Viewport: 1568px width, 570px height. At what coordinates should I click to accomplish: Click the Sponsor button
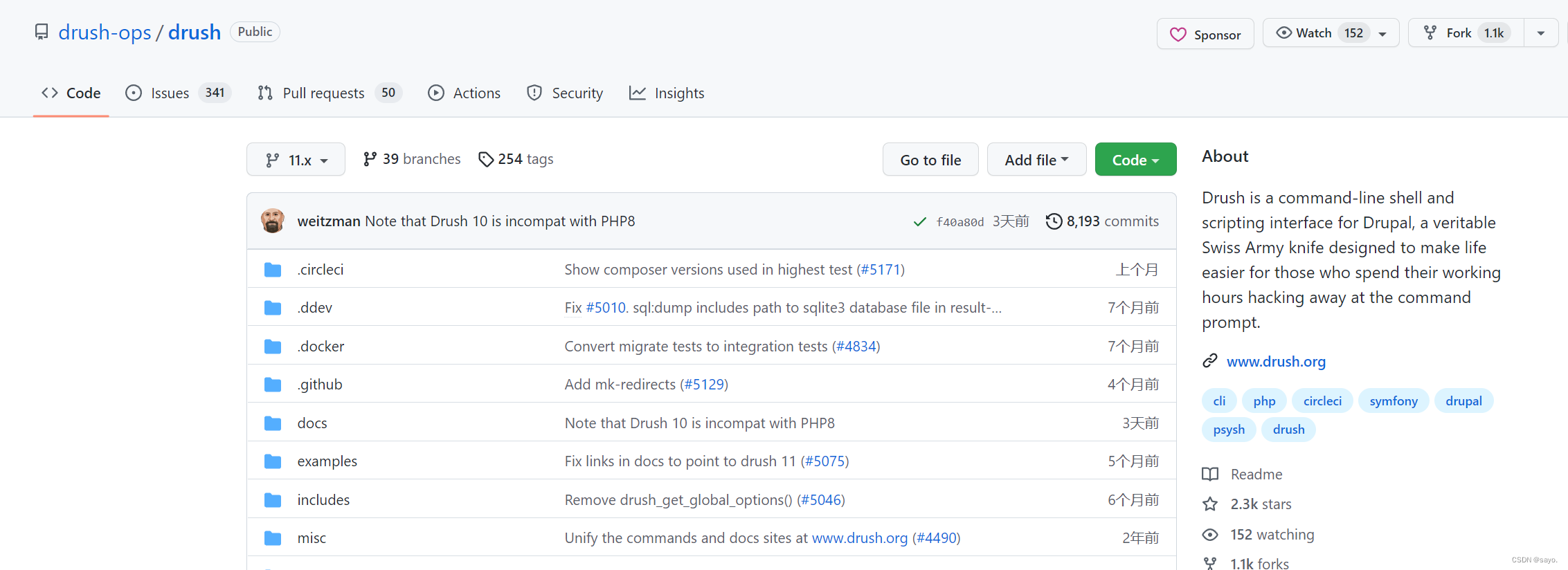click(x=1205, y=34)
